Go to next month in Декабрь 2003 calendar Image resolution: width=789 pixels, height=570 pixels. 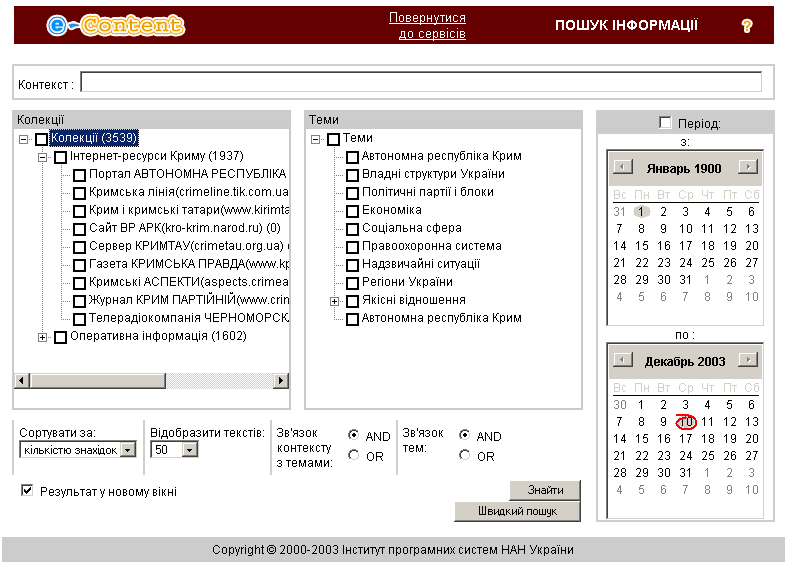pos(748,360)
